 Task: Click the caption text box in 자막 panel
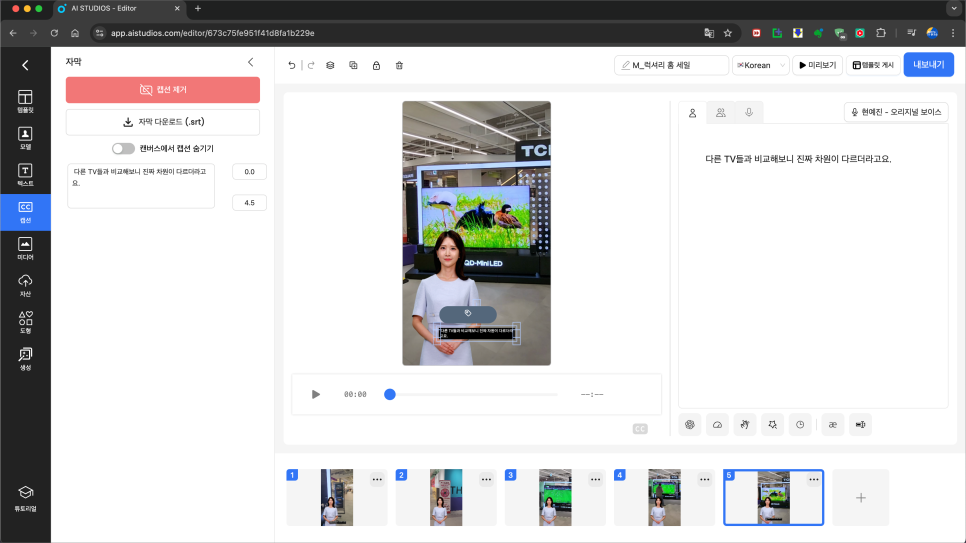140,186
